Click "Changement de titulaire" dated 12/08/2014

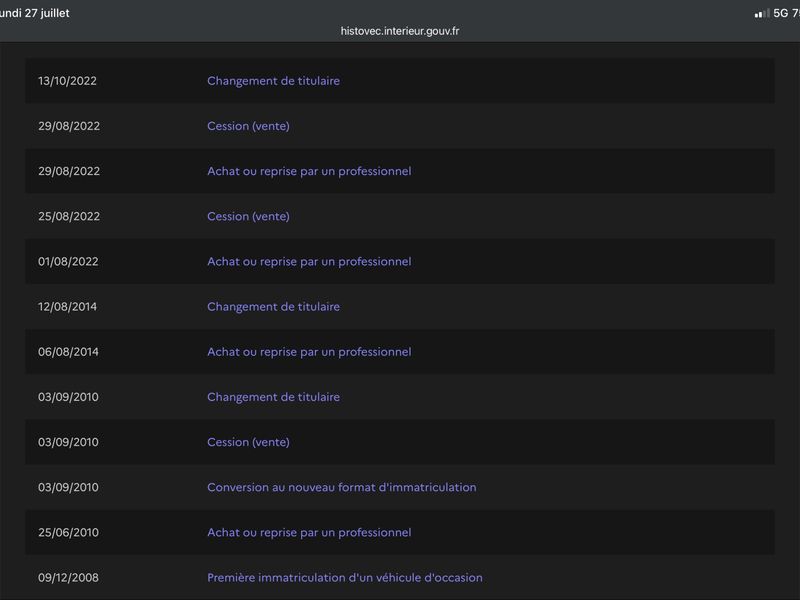pos(273,307)
